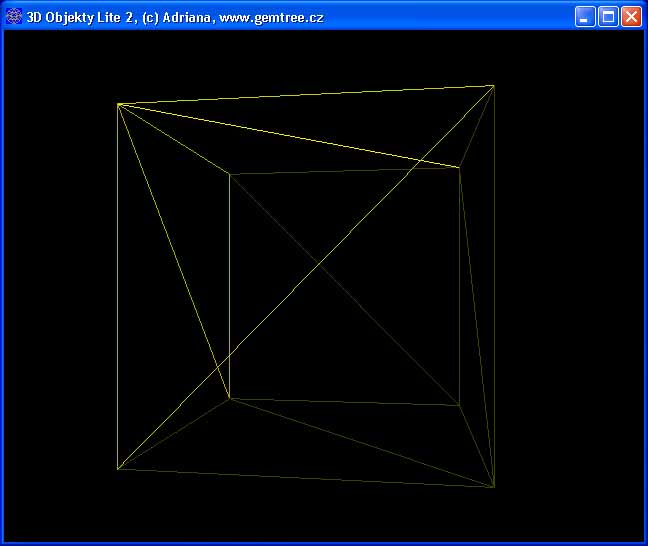
Task: Select the inner square's bottom-right corner
Action: pyautogui.click(x=459, y=406)
